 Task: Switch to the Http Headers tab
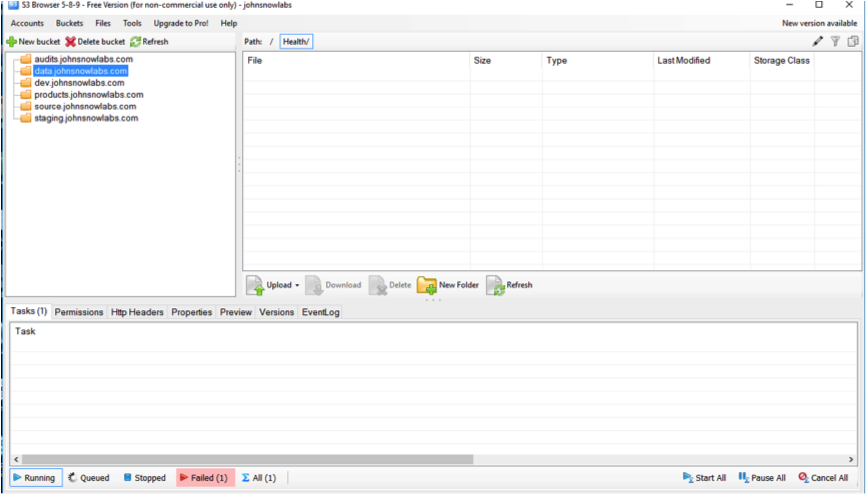137,312
